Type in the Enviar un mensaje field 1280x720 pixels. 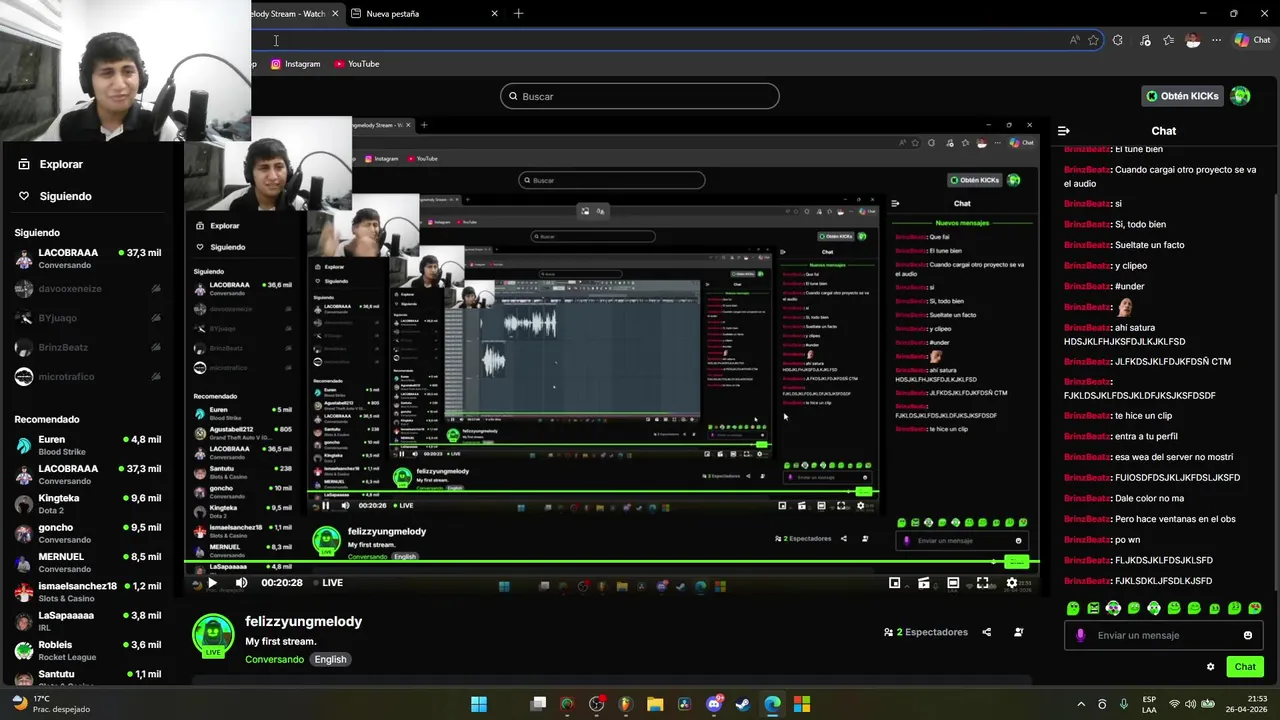click(x=1165, y=635)
